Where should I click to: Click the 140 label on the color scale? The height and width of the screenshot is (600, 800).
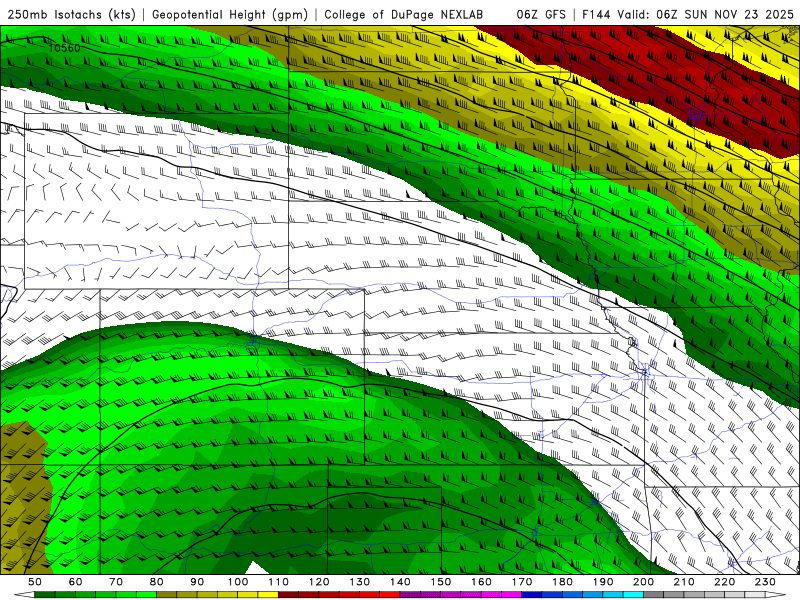pyautogui.click(x=400, y=582)
